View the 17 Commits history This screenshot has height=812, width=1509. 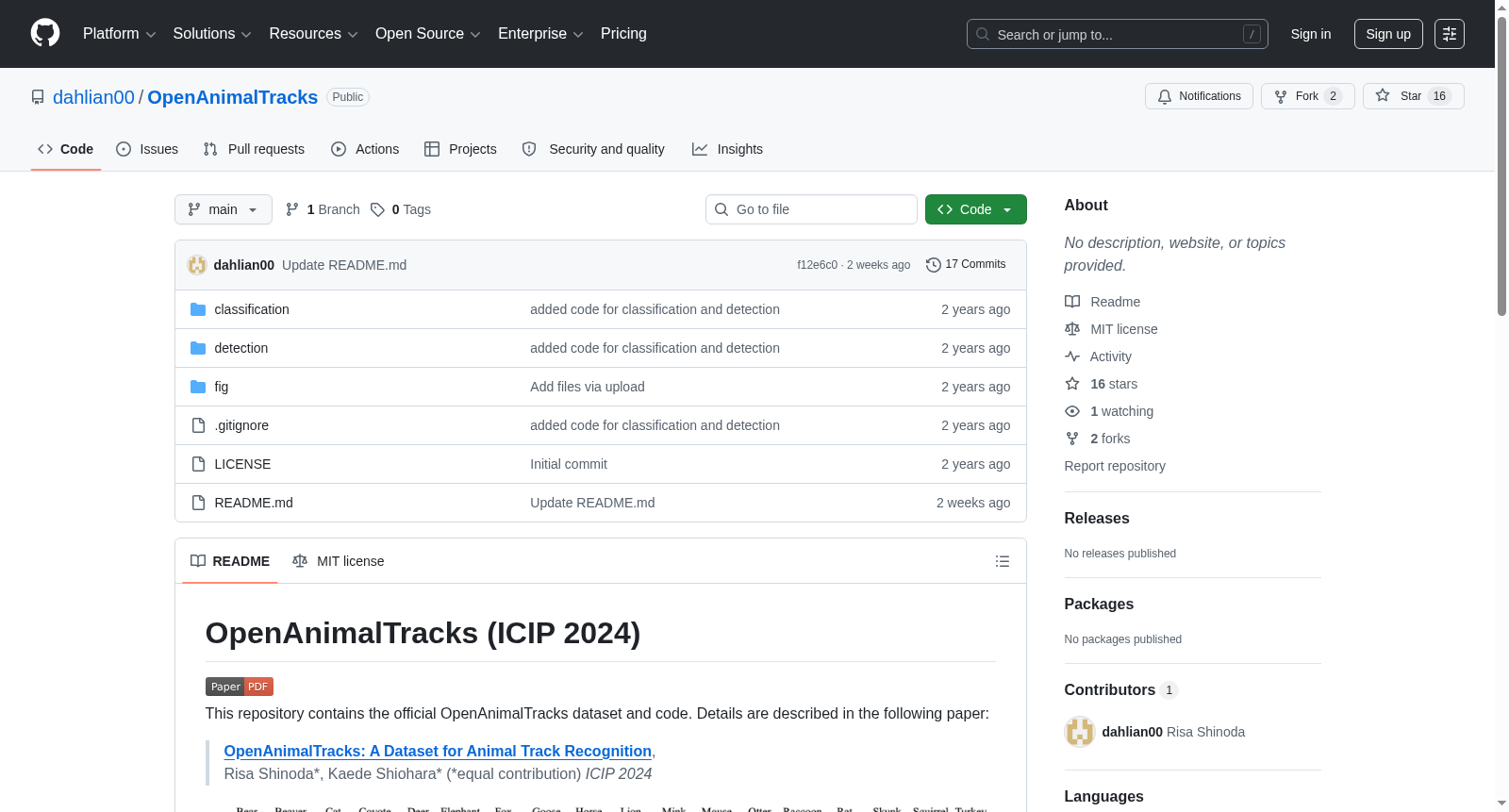coord(966,265)
